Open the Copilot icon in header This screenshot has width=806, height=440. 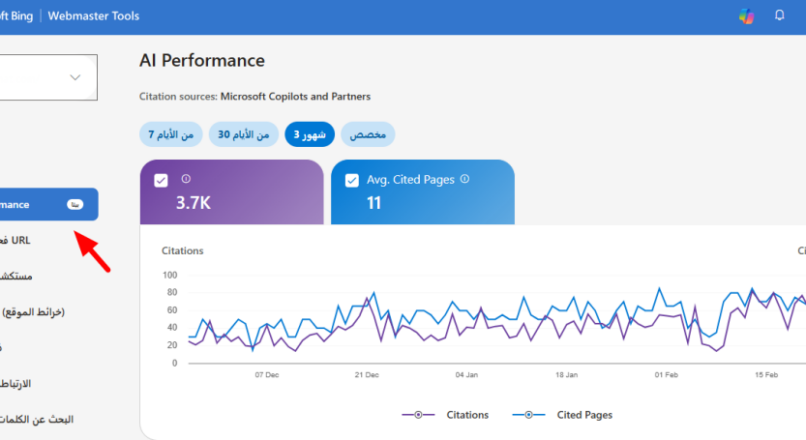[746, 16]
